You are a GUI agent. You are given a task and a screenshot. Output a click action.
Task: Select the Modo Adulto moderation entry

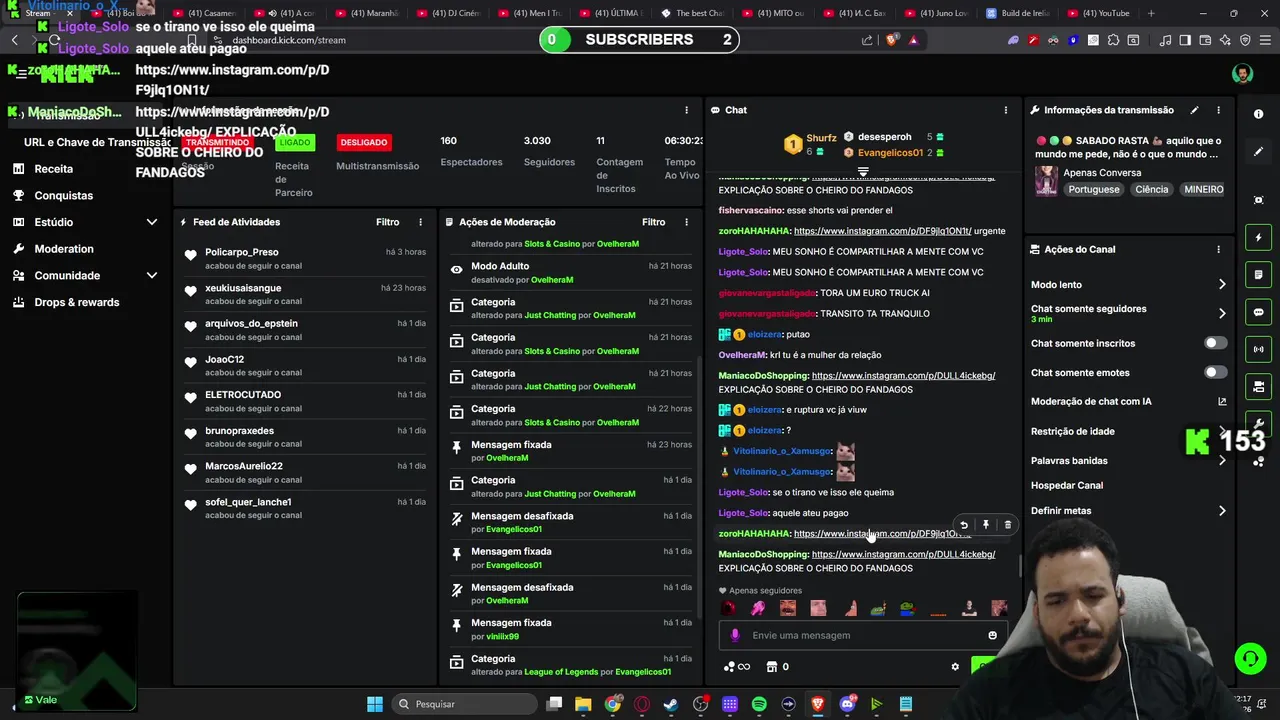(570, 273)
